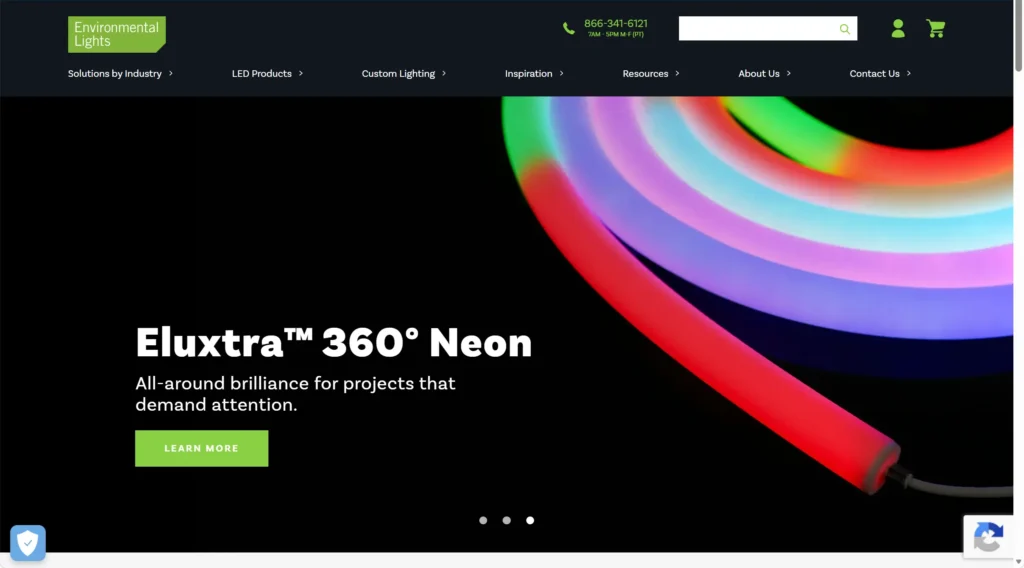
Task: Open Resources menu
Action: pos(645,74)
